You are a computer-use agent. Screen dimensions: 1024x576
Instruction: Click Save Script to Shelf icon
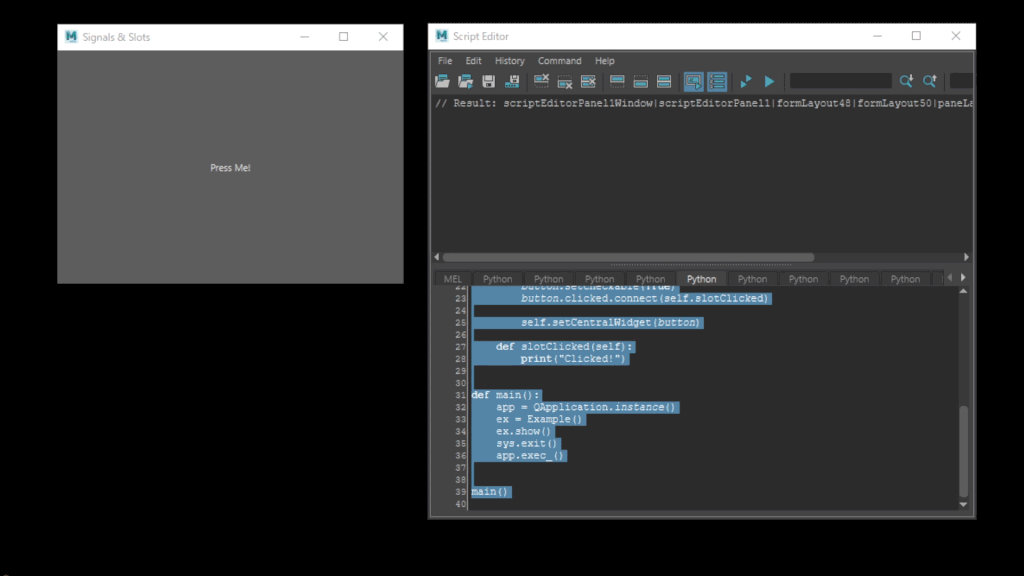(512, 81)
